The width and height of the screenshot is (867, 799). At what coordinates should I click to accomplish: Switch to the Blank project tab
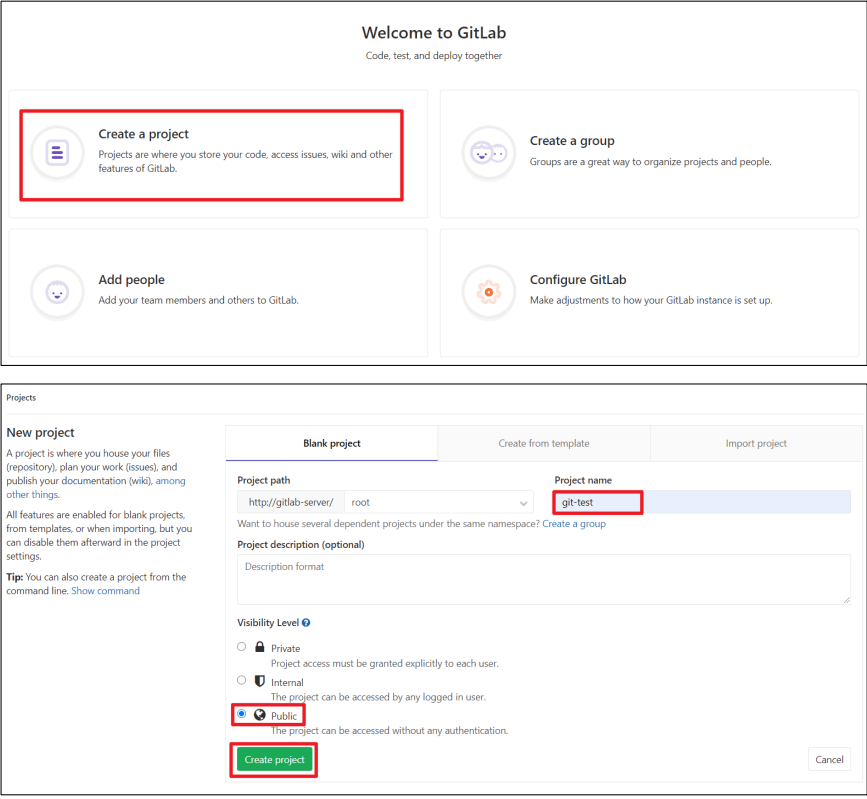pyautogui.click(x=332, y=443)
